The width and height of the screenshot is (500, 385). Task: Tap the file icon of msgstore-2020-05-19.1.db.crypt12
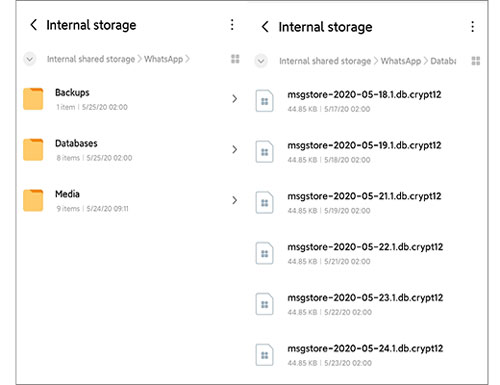pyautogui.click(x=265, y=152)
